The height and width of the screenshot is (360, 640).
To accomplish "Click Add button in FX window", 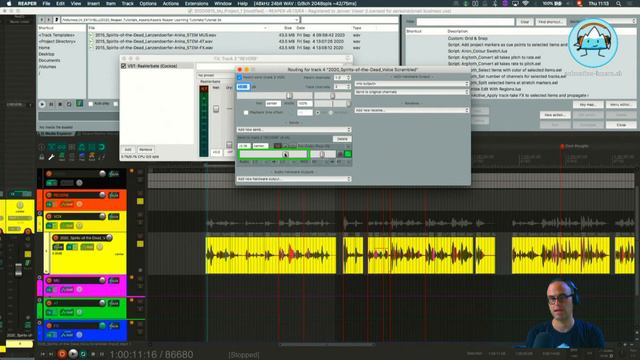I will tap(128, 150).
